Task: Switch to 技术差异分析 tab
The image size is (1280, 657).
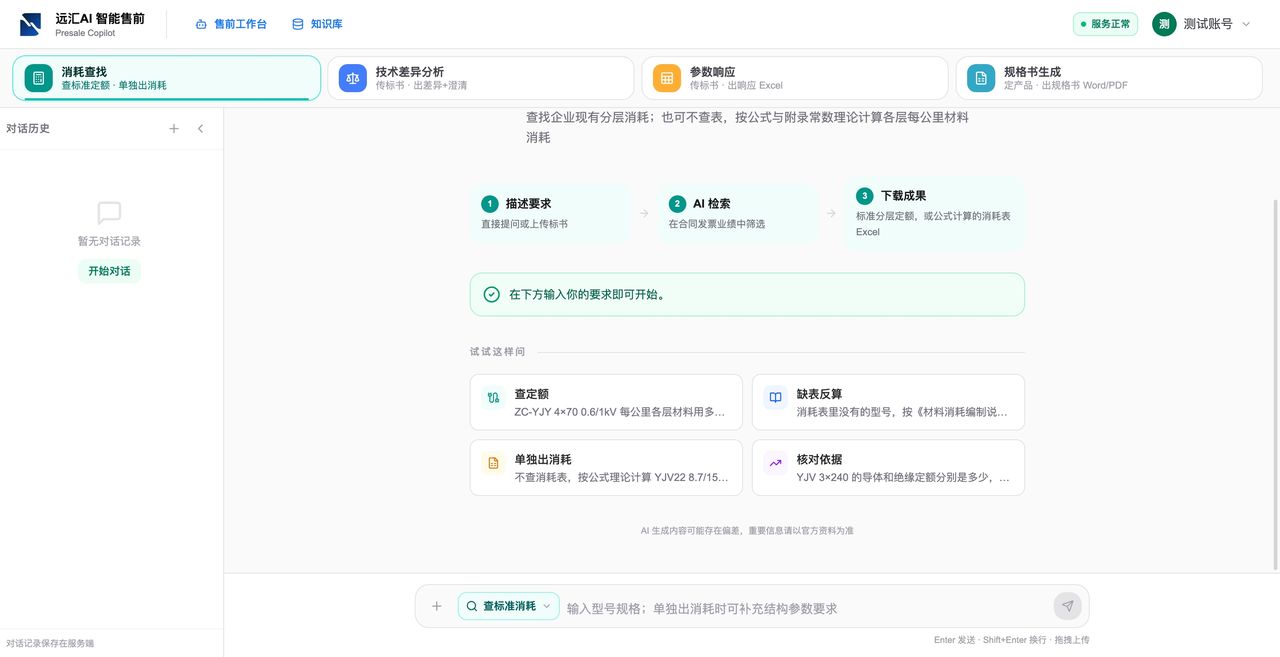Action: (481, 78)
